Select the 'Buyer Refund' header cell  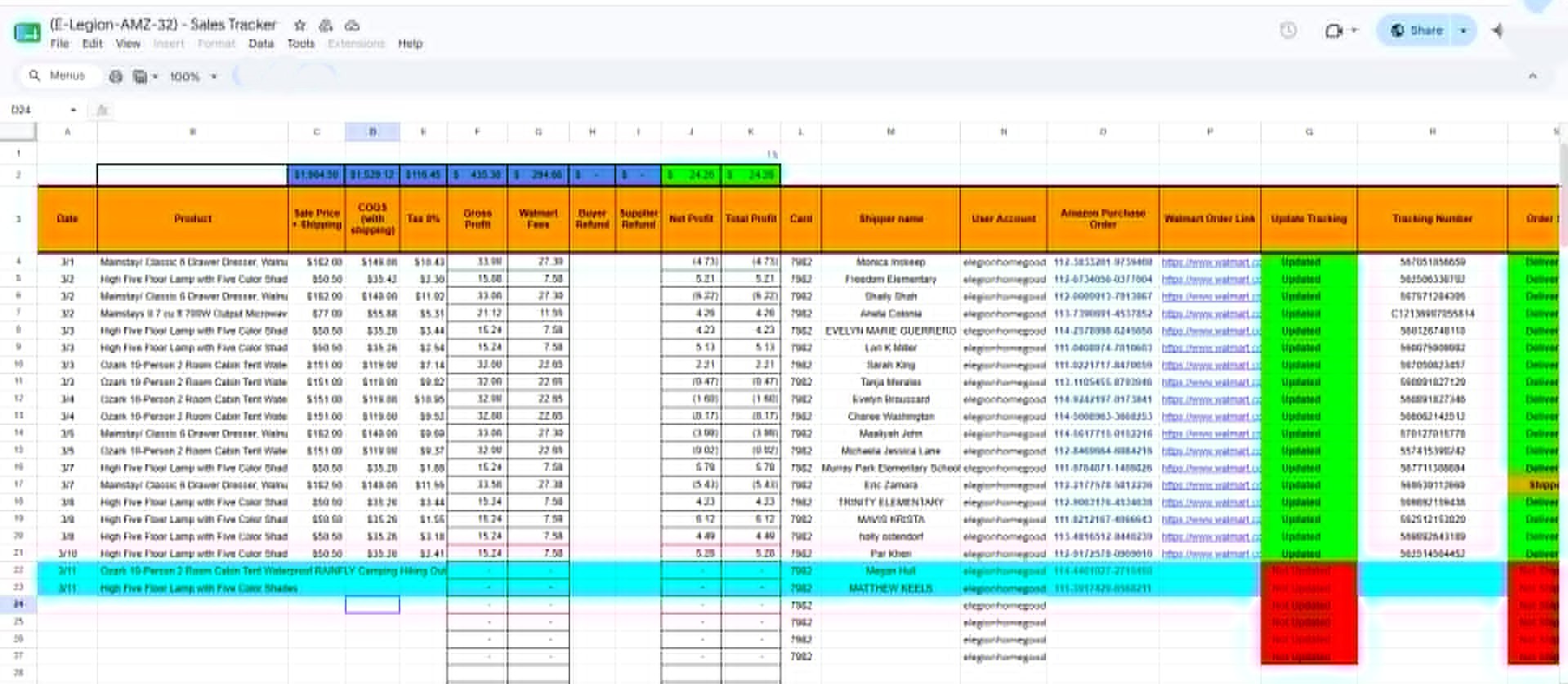(x=592, y=219)
